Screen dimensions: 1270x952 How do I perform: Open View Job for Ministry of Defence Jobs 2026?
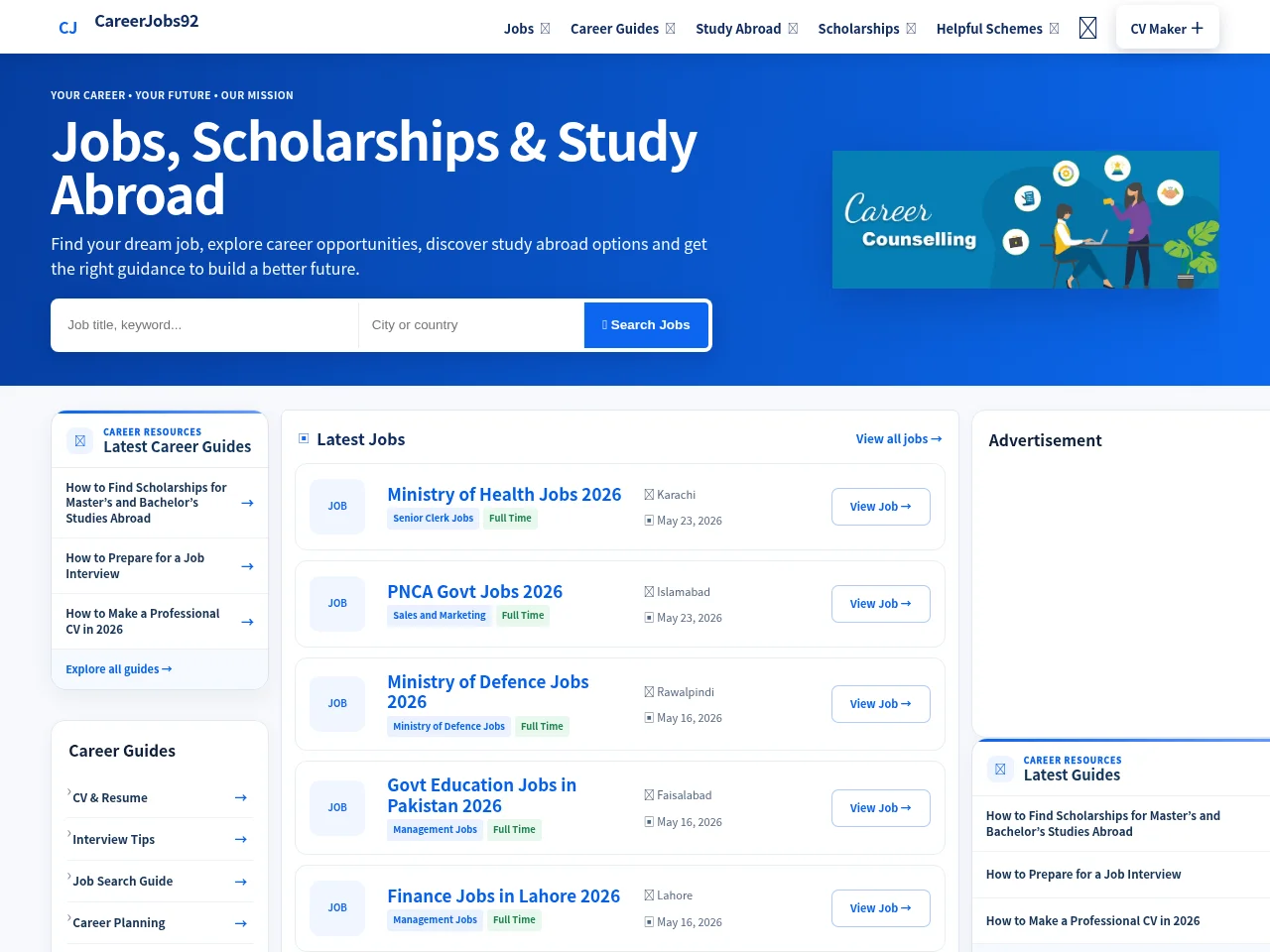(x=881, y=704)
